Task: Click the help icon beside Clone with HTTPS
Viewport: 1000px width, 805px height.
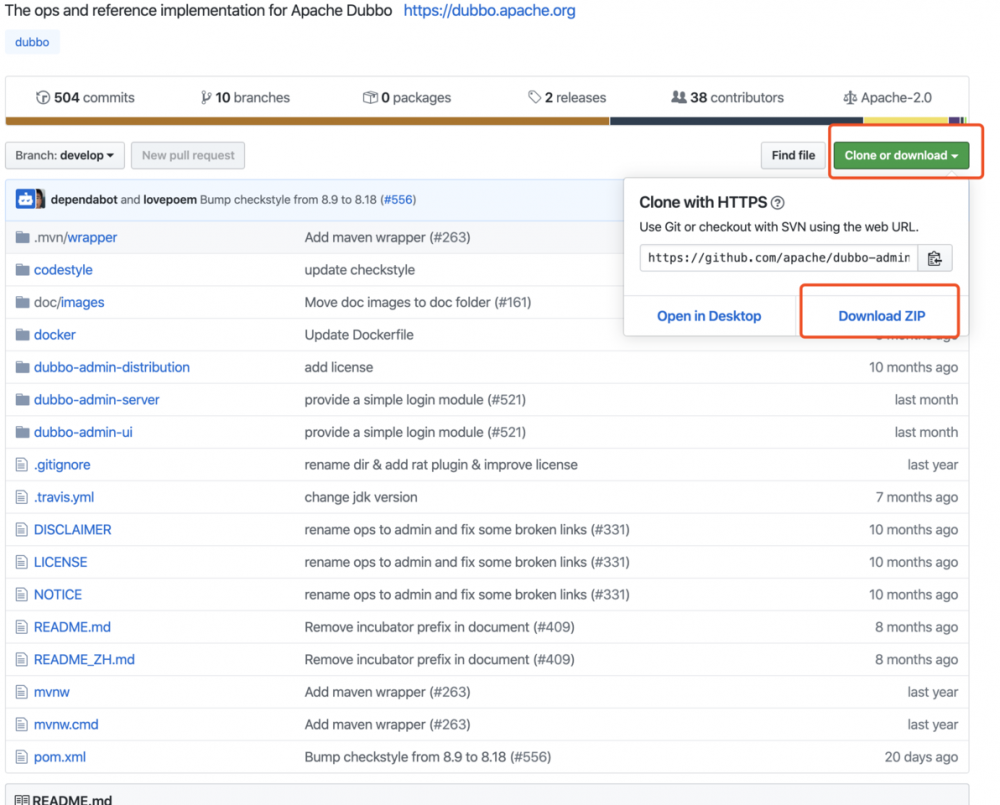Action: 778,203
